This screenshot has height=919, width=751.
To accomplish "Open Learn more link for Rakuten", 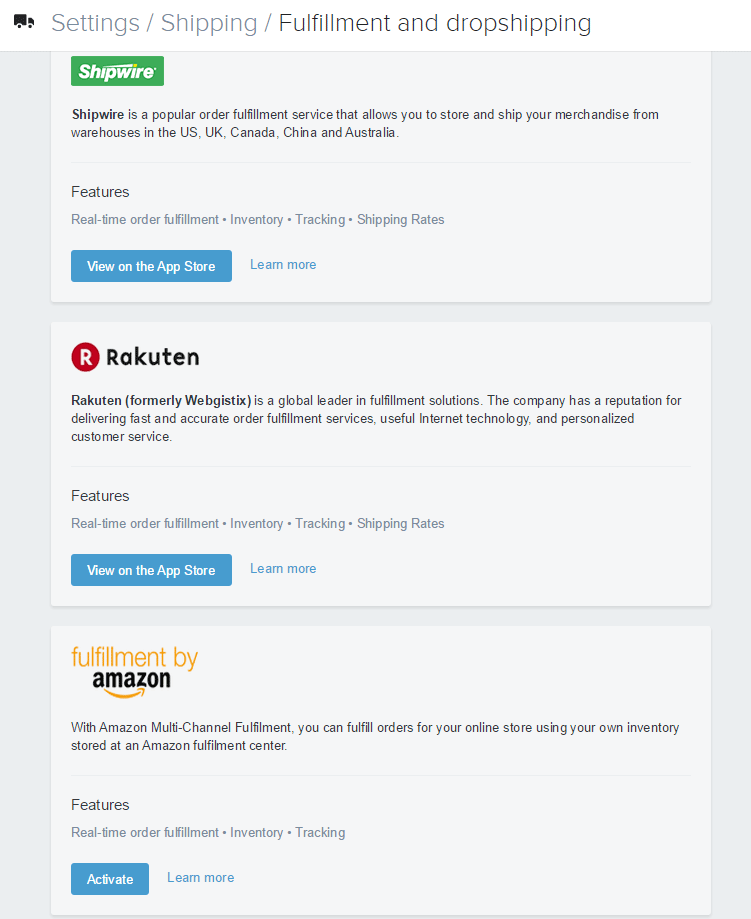I will (x=283, y=569).
